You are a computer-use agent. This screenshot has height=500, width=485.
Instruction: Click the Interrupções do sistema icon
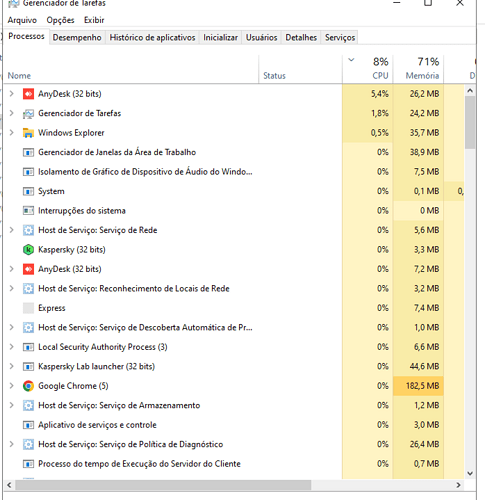(28, 211)
